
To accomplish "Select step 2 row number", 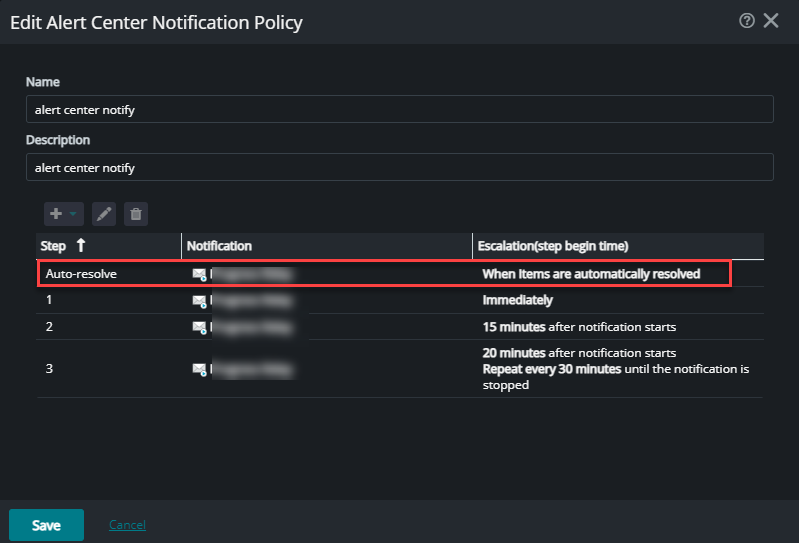I will click(x=49, y=327).
